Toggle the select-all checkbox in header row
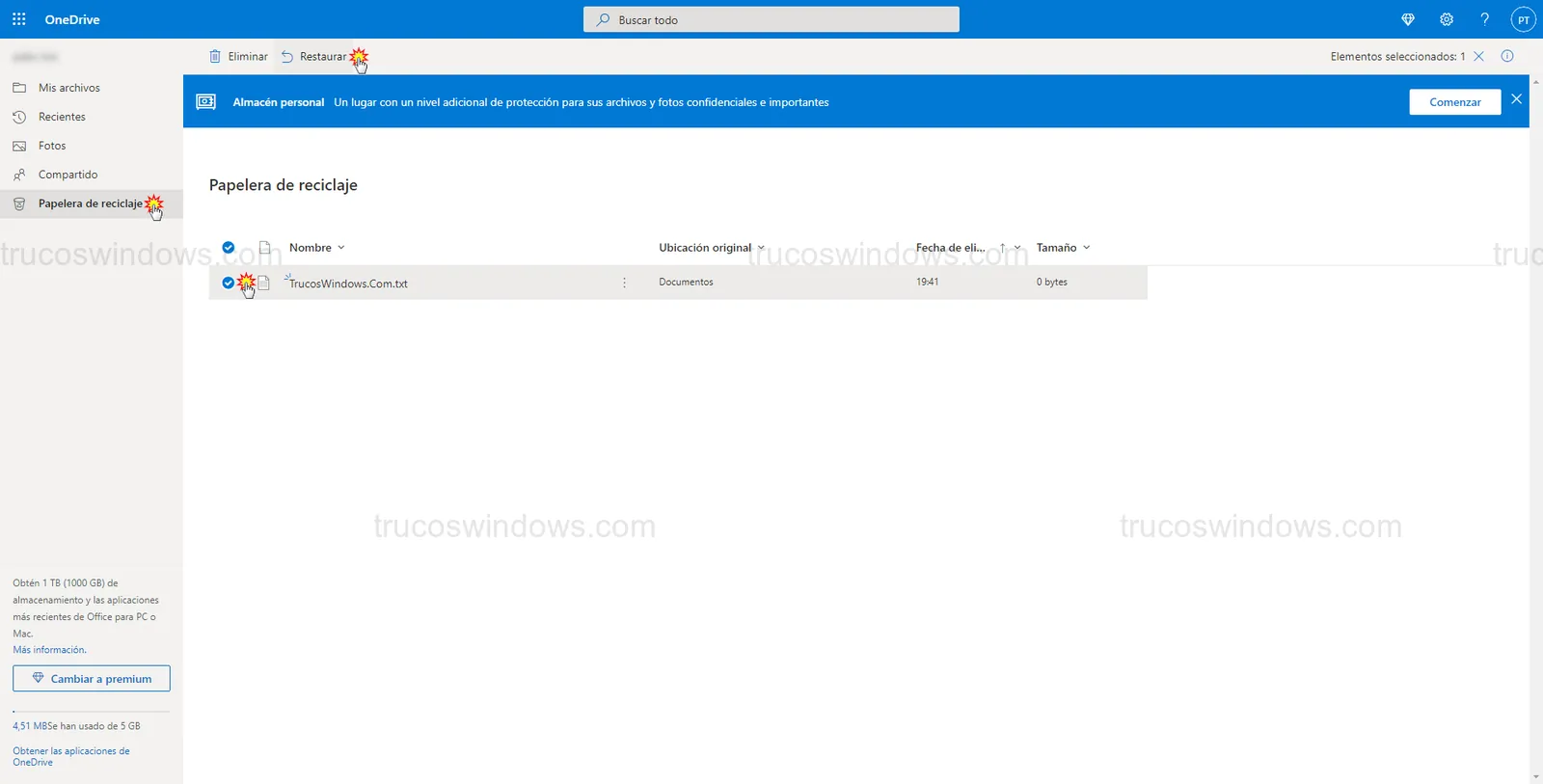 [x=229, y=248]
